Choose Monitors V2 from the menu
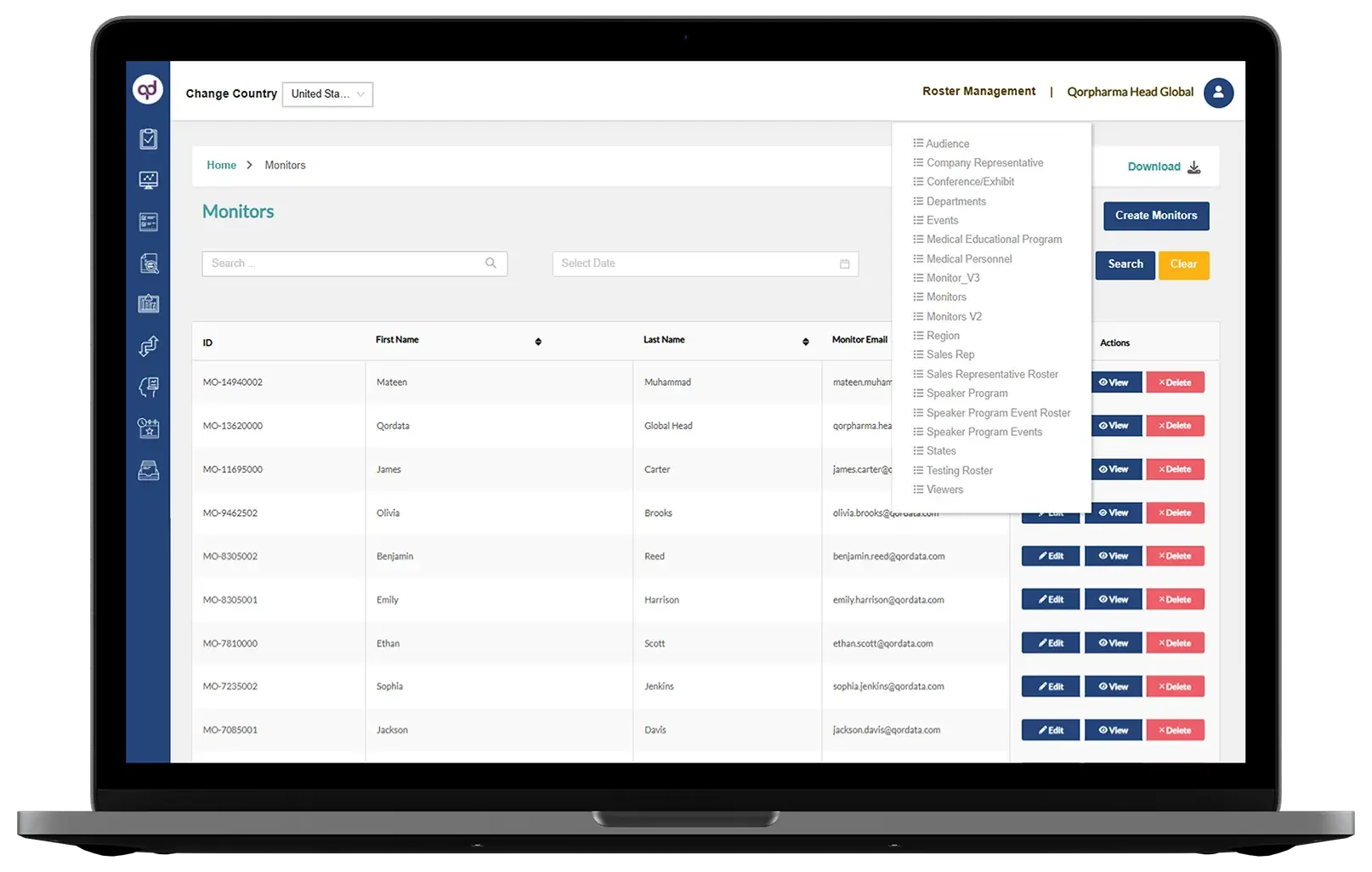Screen dimensions: 1372x872 947,316
